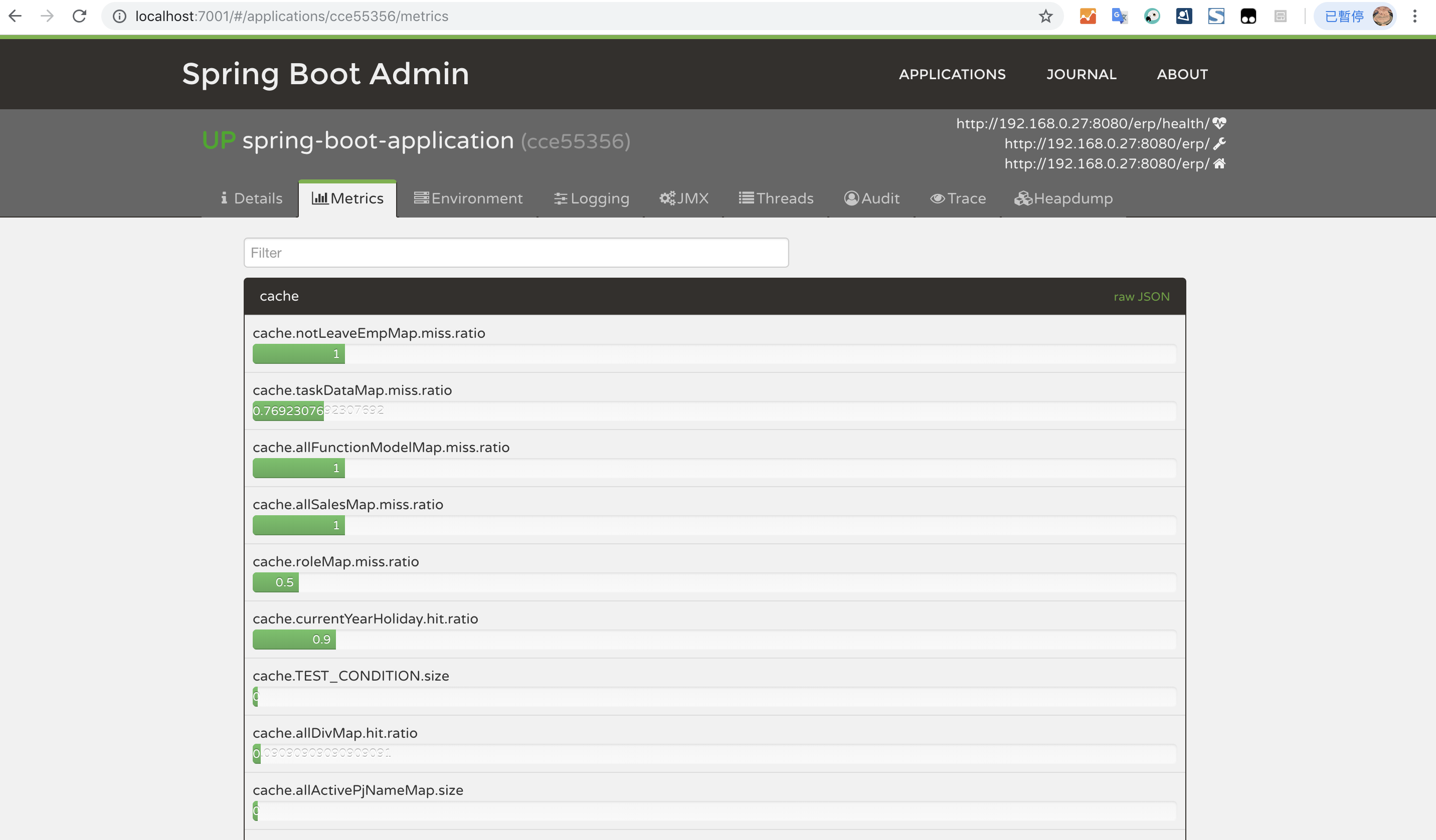View raw JSON for cache metrics
This screenshot has height=840, width=1436.
(1141, 297)
